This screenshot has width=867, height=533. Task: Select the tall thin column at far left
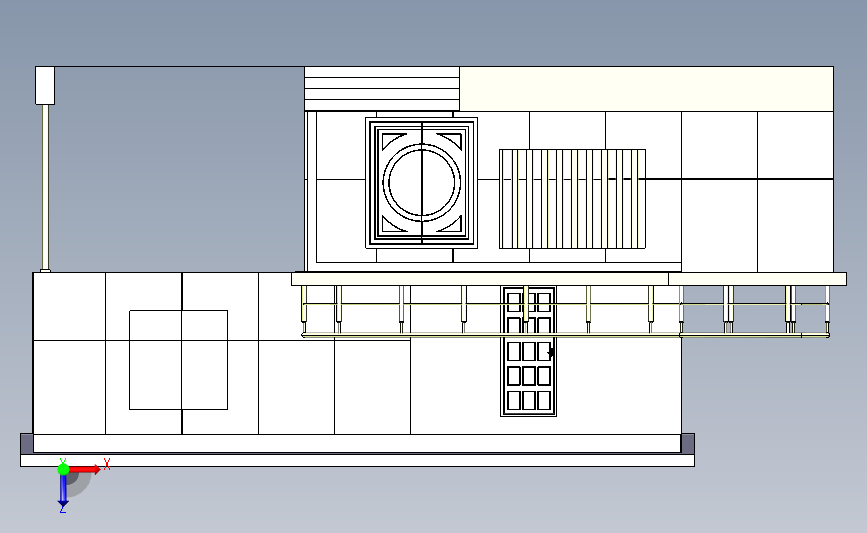(45, 188)
